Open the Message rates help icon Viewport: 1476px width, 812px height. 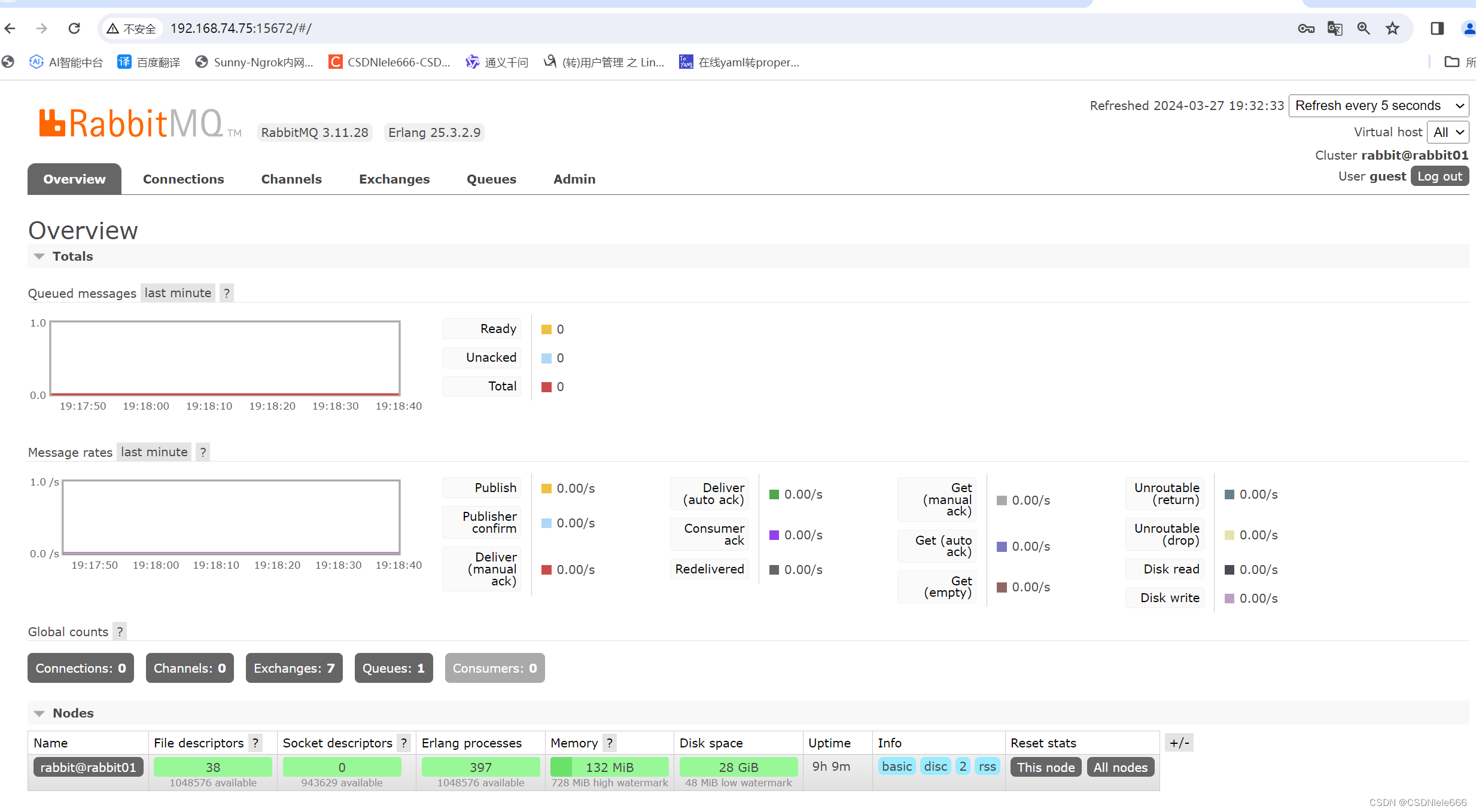(x=203, y=451)
